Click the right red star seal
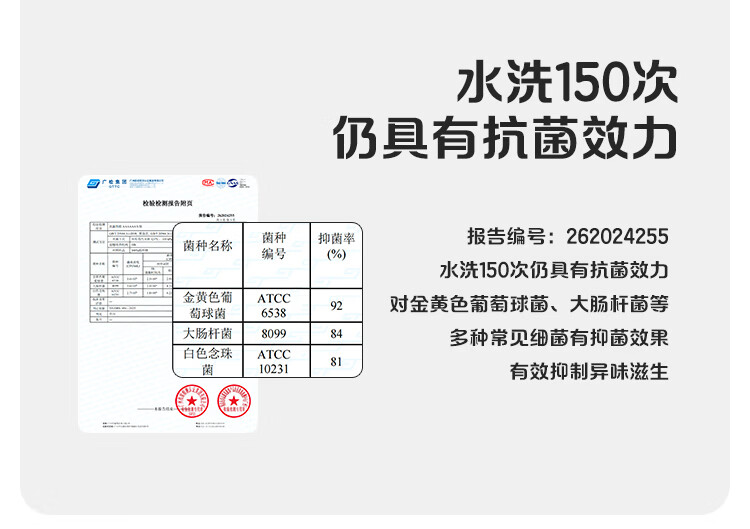This screenshot has width=750, height=529. click(234, 401)
